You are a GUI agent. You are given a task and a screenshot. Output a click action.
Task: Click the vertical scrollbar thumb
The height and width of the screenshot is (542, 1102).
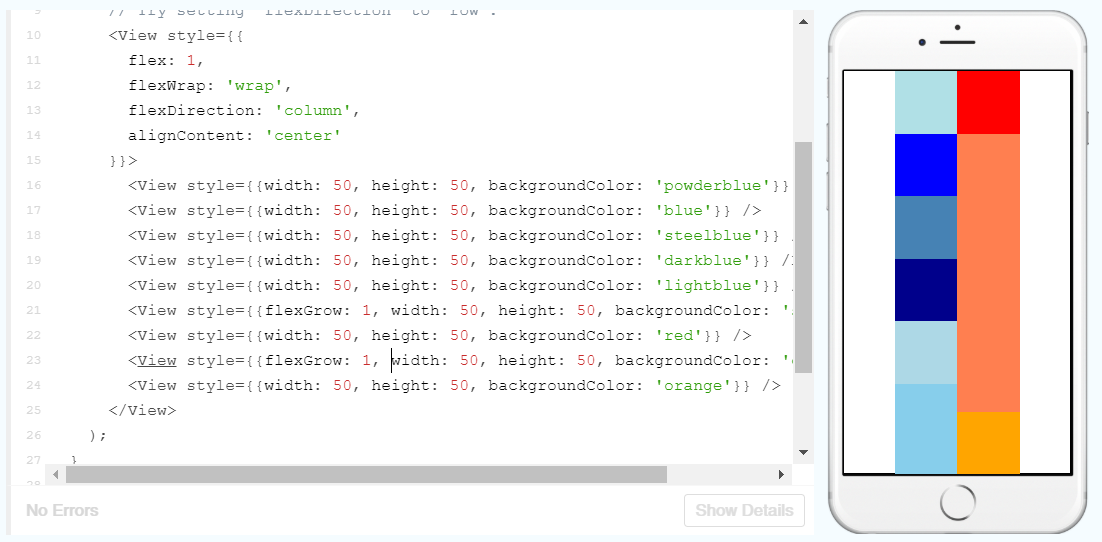[x=802, y=257]
